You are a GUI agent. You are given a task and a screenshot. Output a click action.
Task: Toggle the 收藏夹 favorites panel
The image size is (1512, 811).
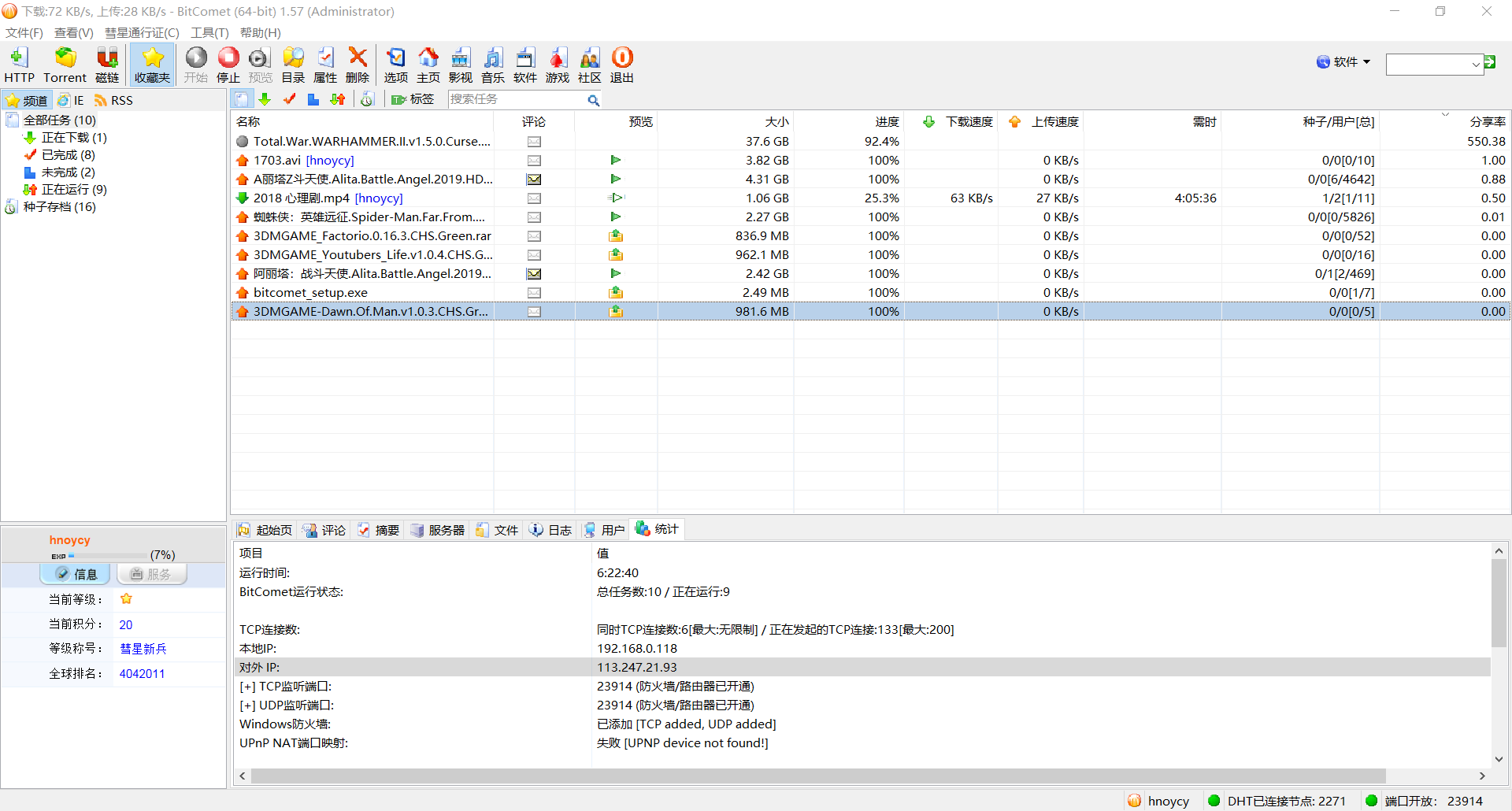click(x=152, y=65)
